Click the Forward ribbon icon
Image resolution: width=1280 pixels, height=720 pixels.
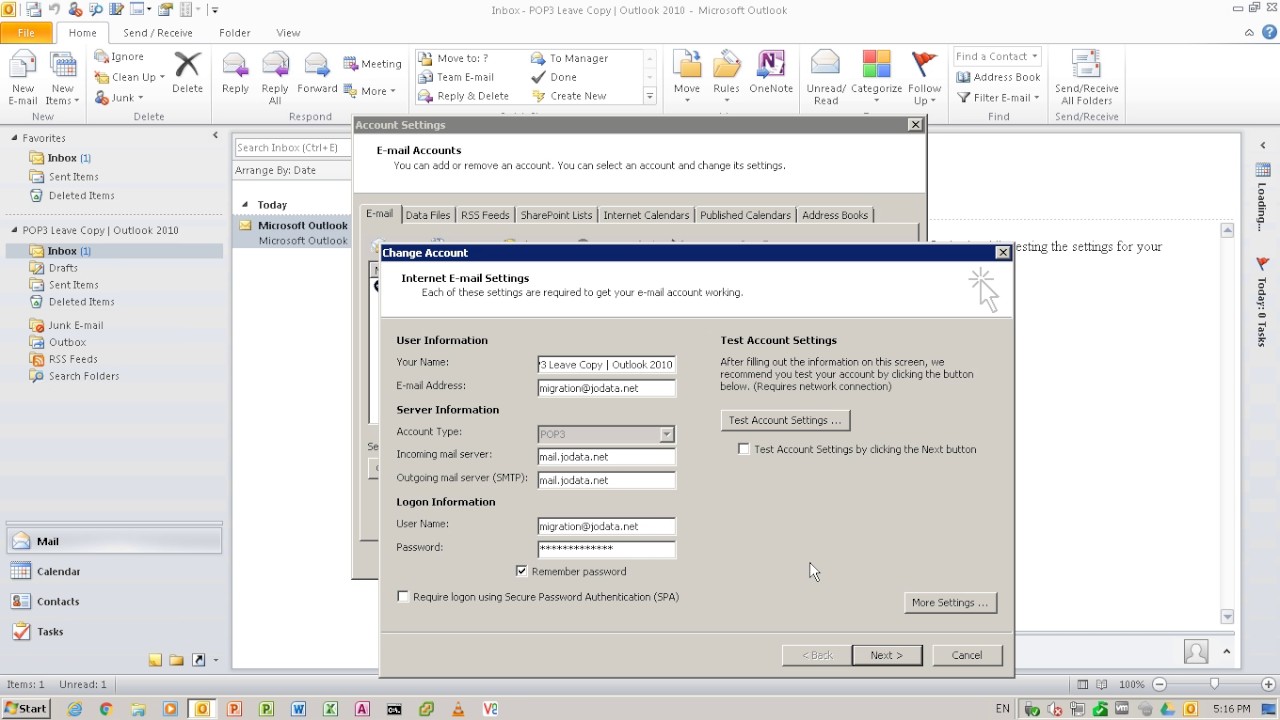(317, 73)
